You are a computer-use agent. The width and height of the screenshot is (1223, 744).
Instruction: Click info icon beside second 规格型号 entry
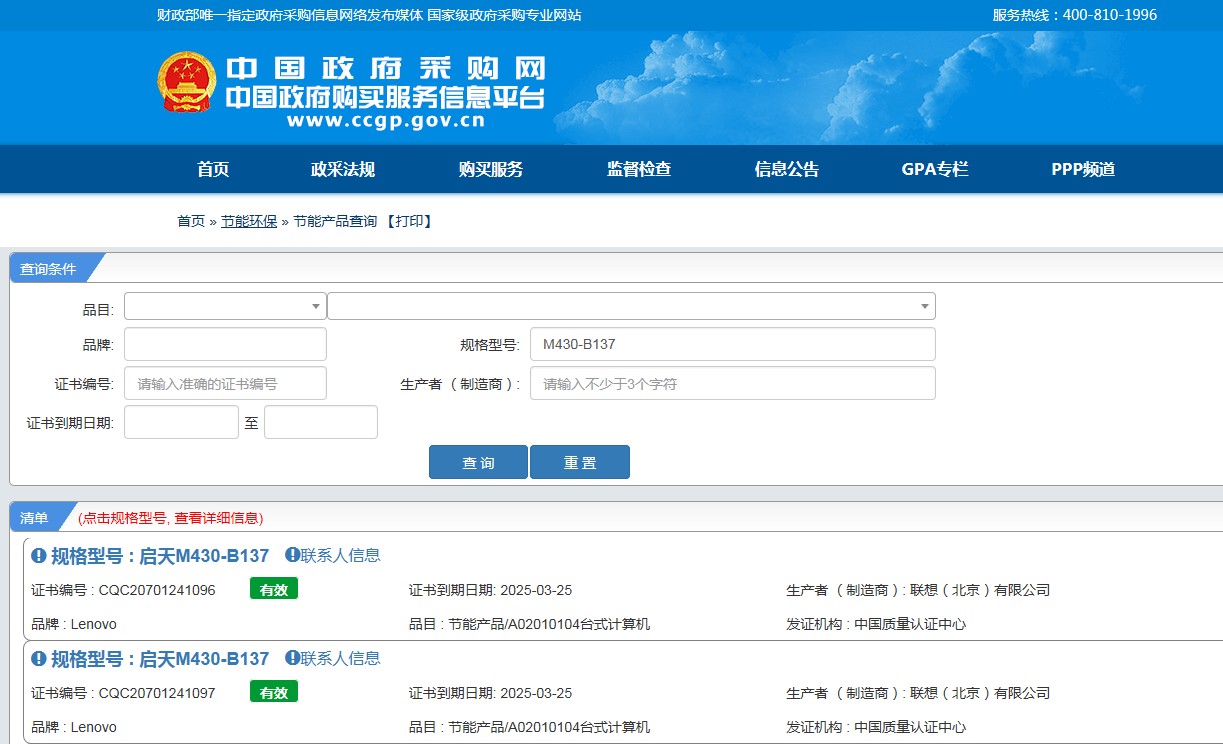click(39, 658)
